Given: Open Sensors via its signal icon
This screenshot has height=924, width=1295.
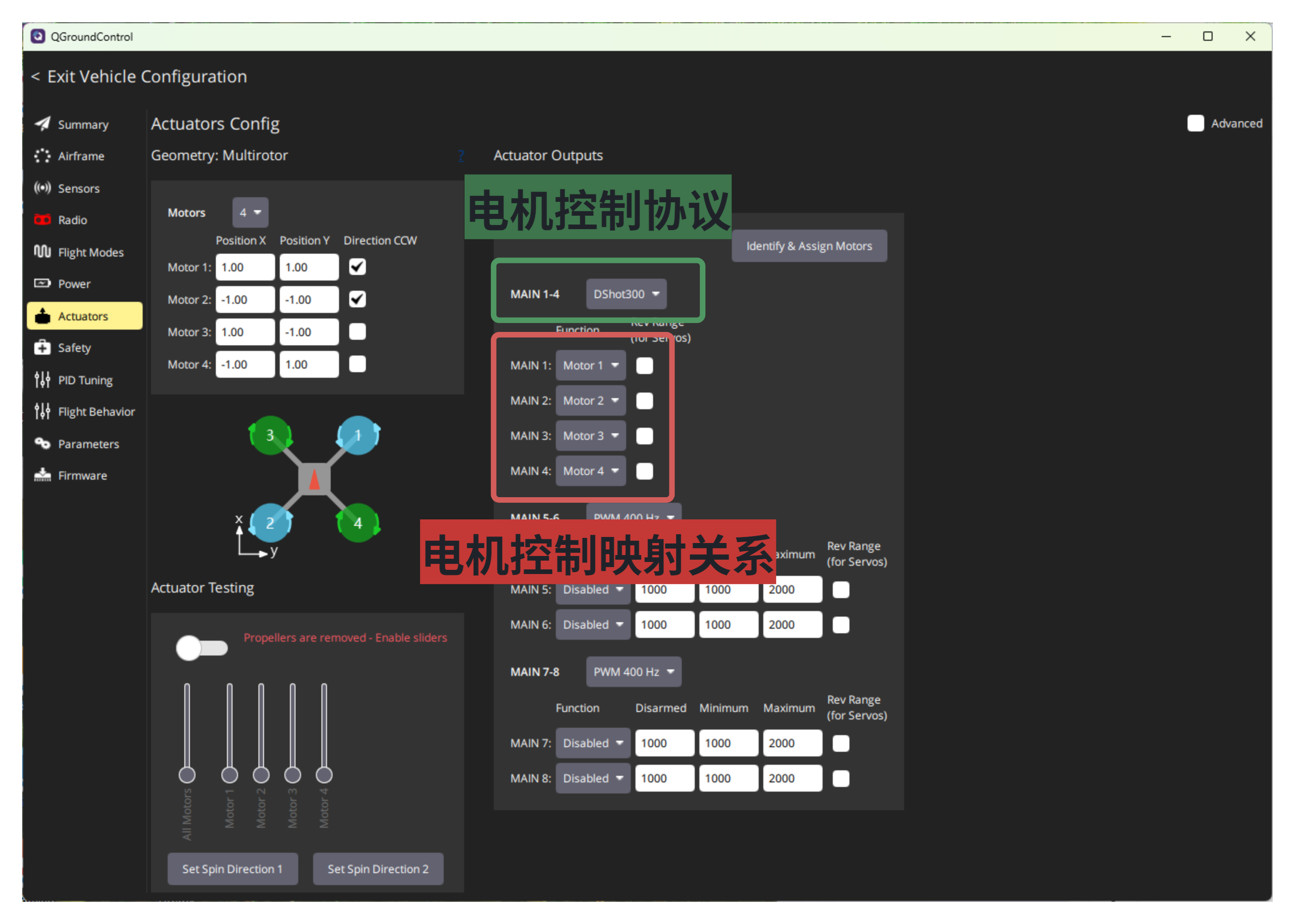Looking at the screenshot, I should [x=42, y=188].
